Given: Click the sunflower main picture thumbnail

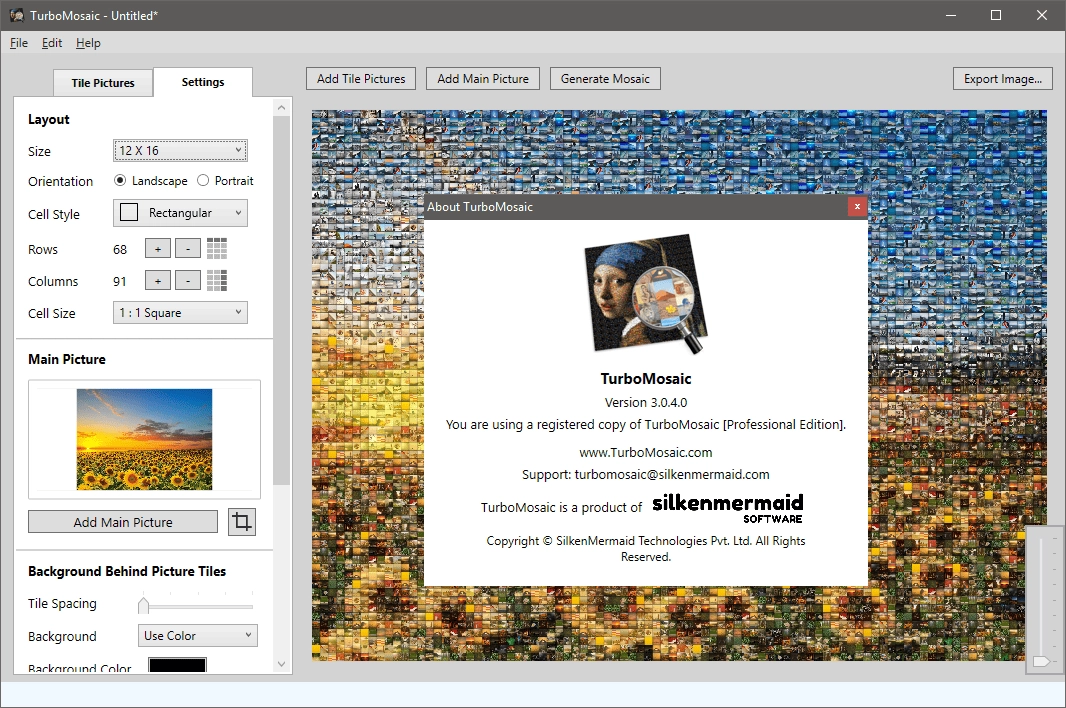Looking at the screenshot, I should click(144, 439).
